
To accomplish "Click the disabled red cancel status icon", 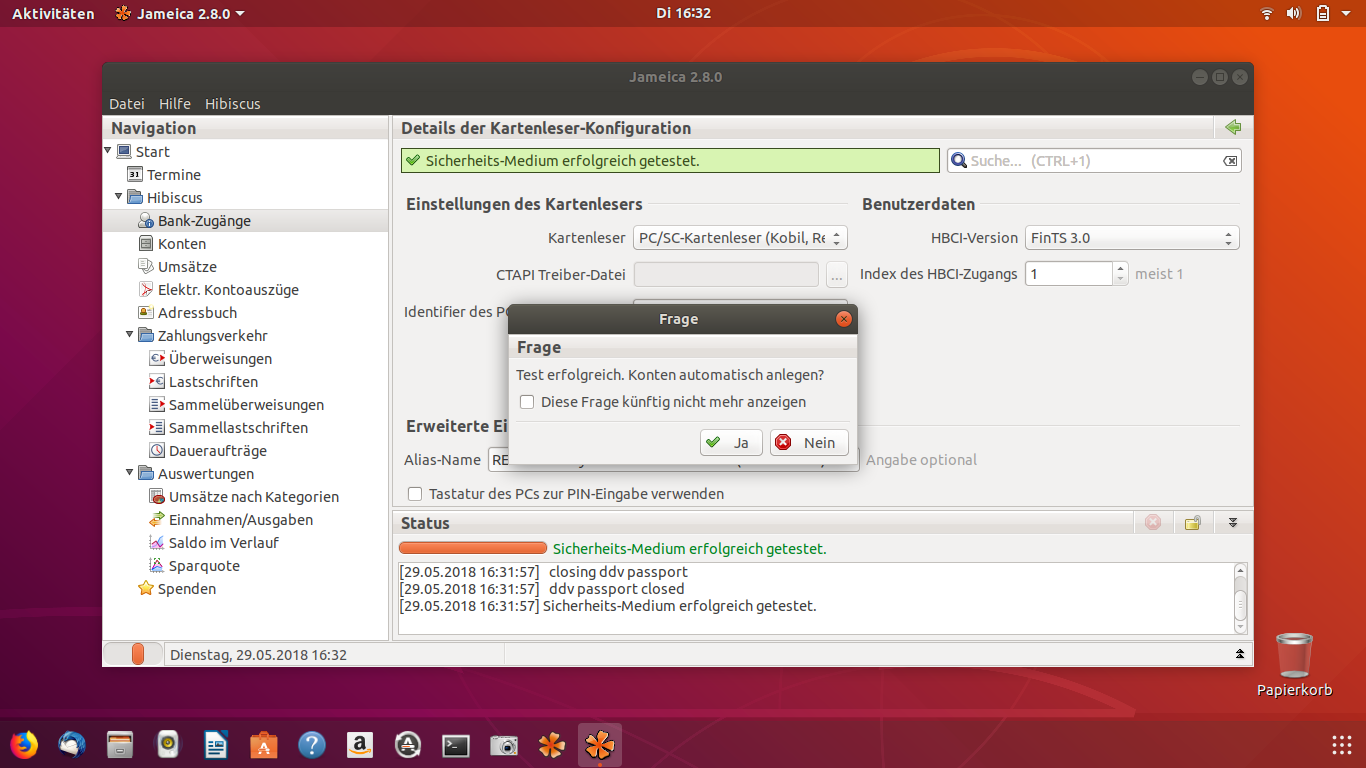I will tap(1152, 523).
